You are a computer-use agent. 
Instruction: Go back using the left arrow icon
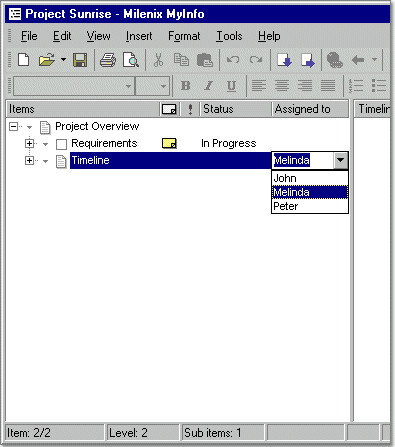click(x=358, y=60)
